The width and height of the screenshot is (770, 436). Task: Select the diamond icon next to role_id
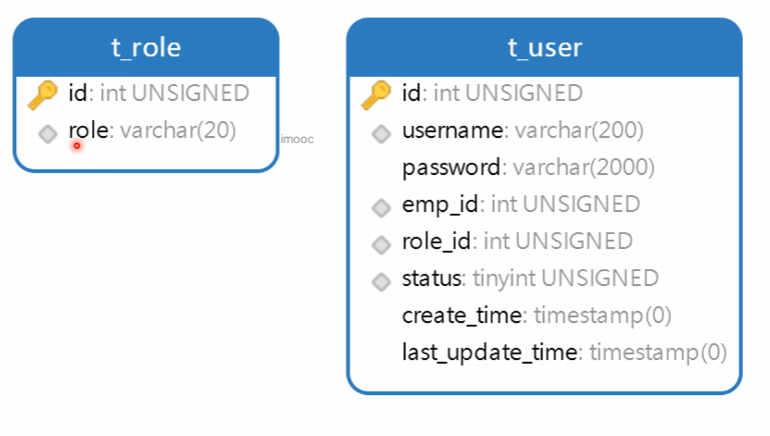380,245
